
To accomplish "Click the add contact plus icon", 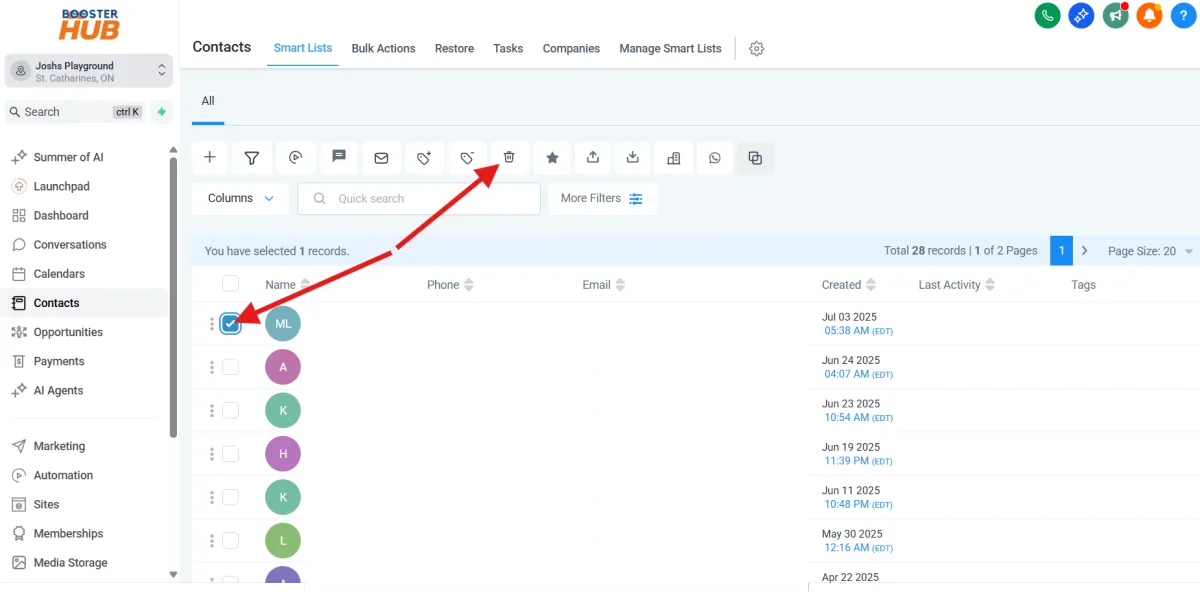I will point(210,158).
